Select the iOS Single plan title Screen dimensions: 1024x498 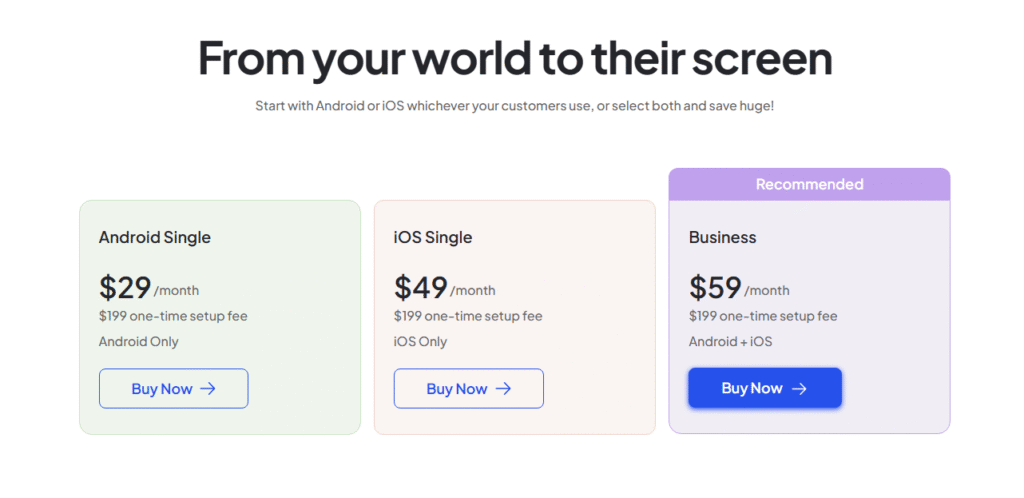pyautogui.click(x=433, y=238)
